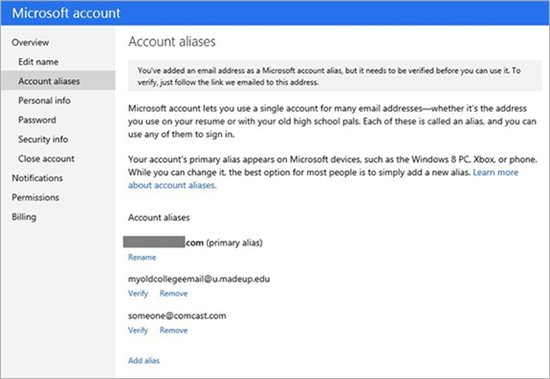Go to the Password settings
This screenshot has width=550, height=379.
click(x=37, y=120)
